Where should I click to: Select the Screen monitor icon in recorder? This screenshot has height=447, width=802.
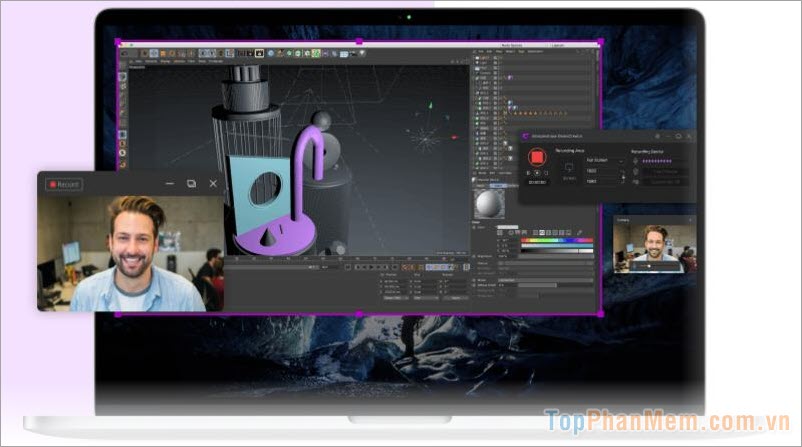pyautogui.click(x=569, y=169)
